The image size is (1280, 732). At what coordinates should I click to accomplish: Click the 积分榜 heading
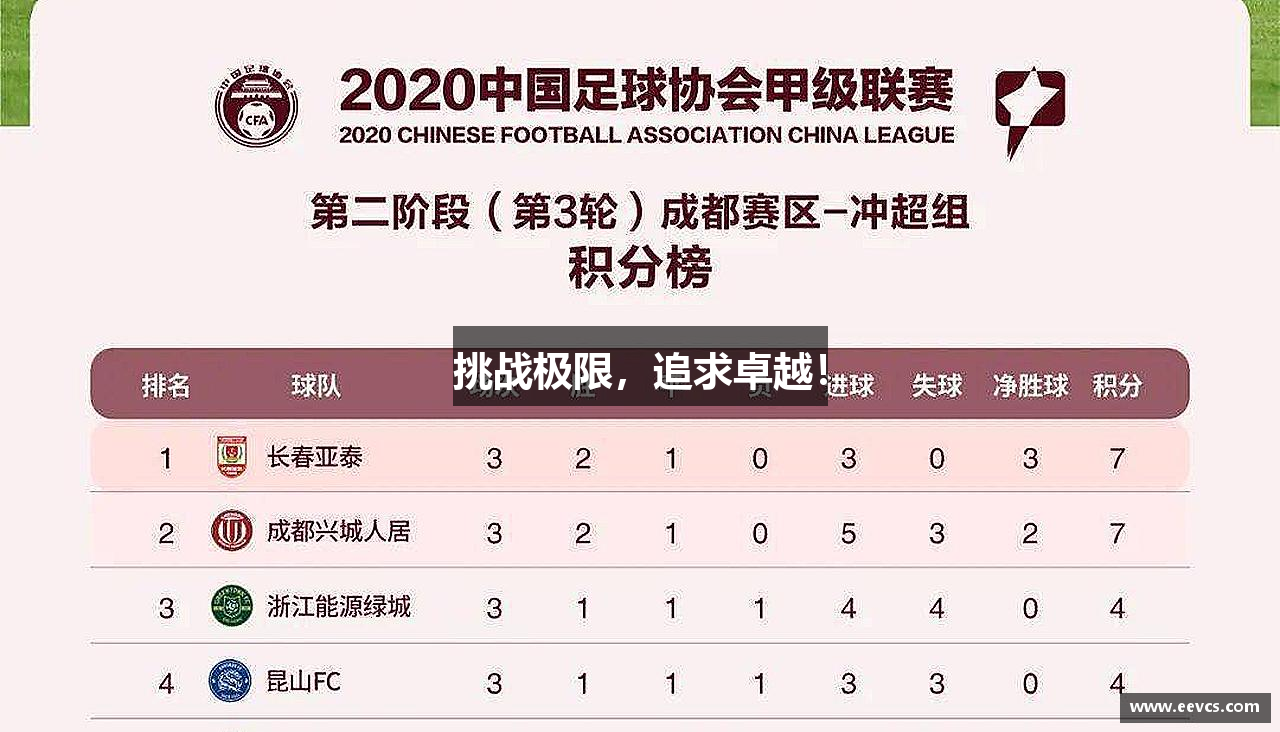[640, 268]
